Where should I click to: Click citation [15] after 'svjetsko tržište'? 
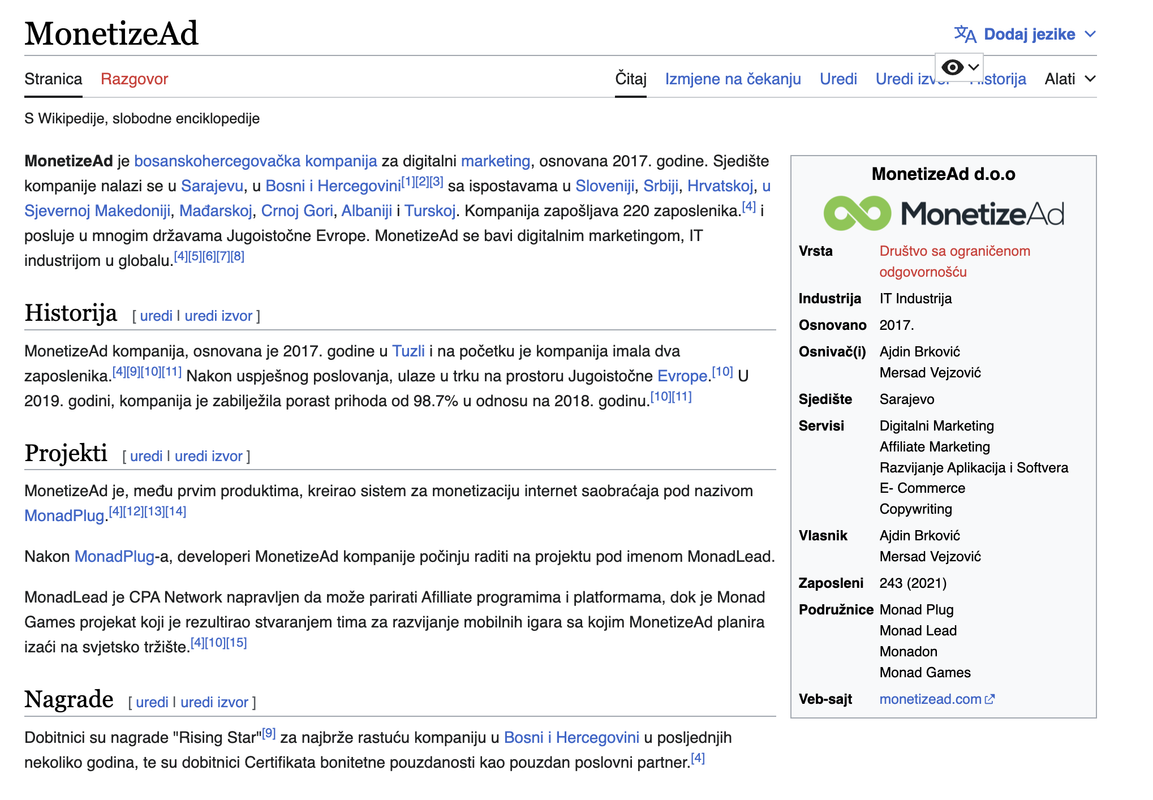[236, 643]
